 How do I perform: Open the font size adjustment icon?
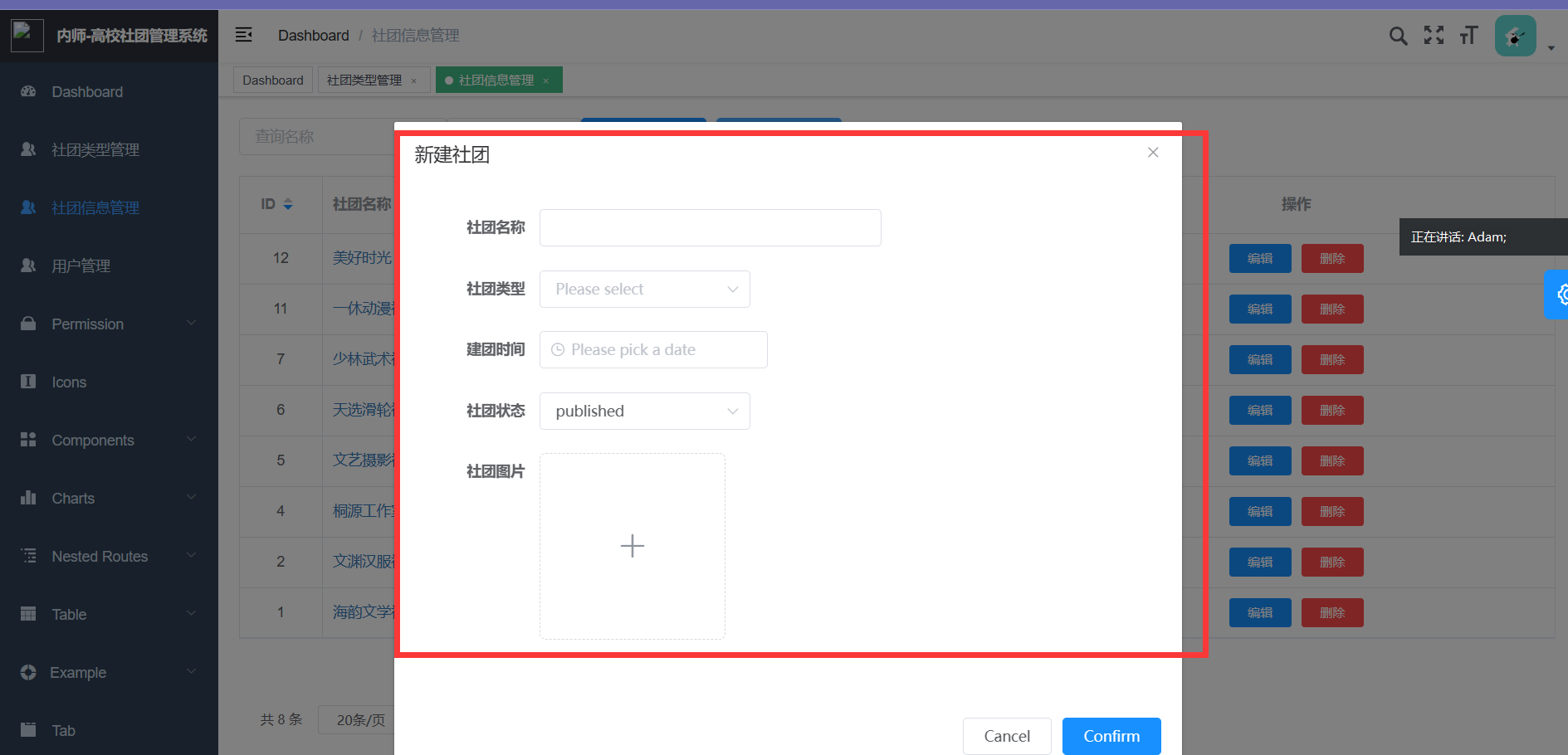1468,36
